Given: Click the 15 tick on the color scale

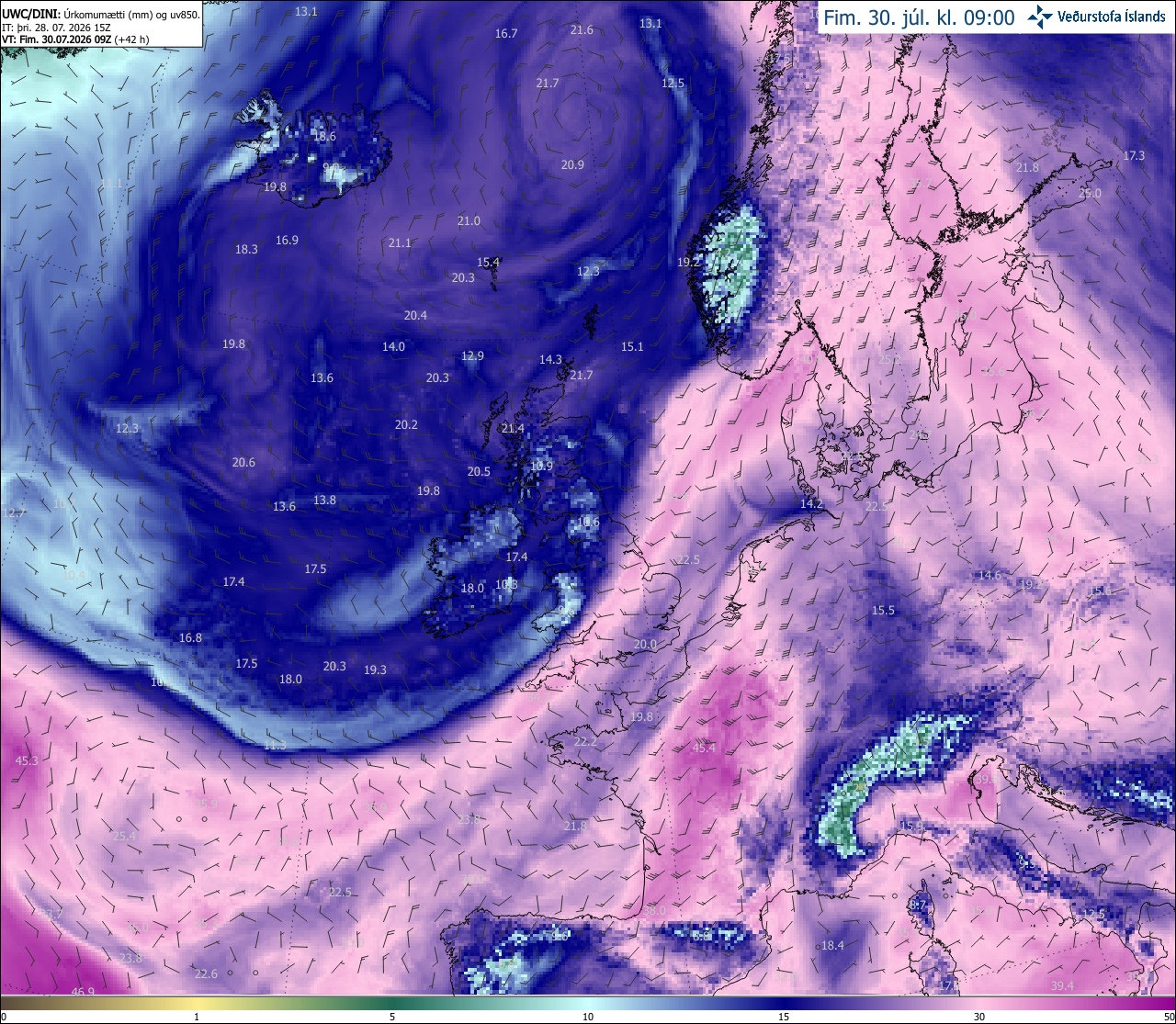Looking at the screenshot, I should tap(784, 1017).
